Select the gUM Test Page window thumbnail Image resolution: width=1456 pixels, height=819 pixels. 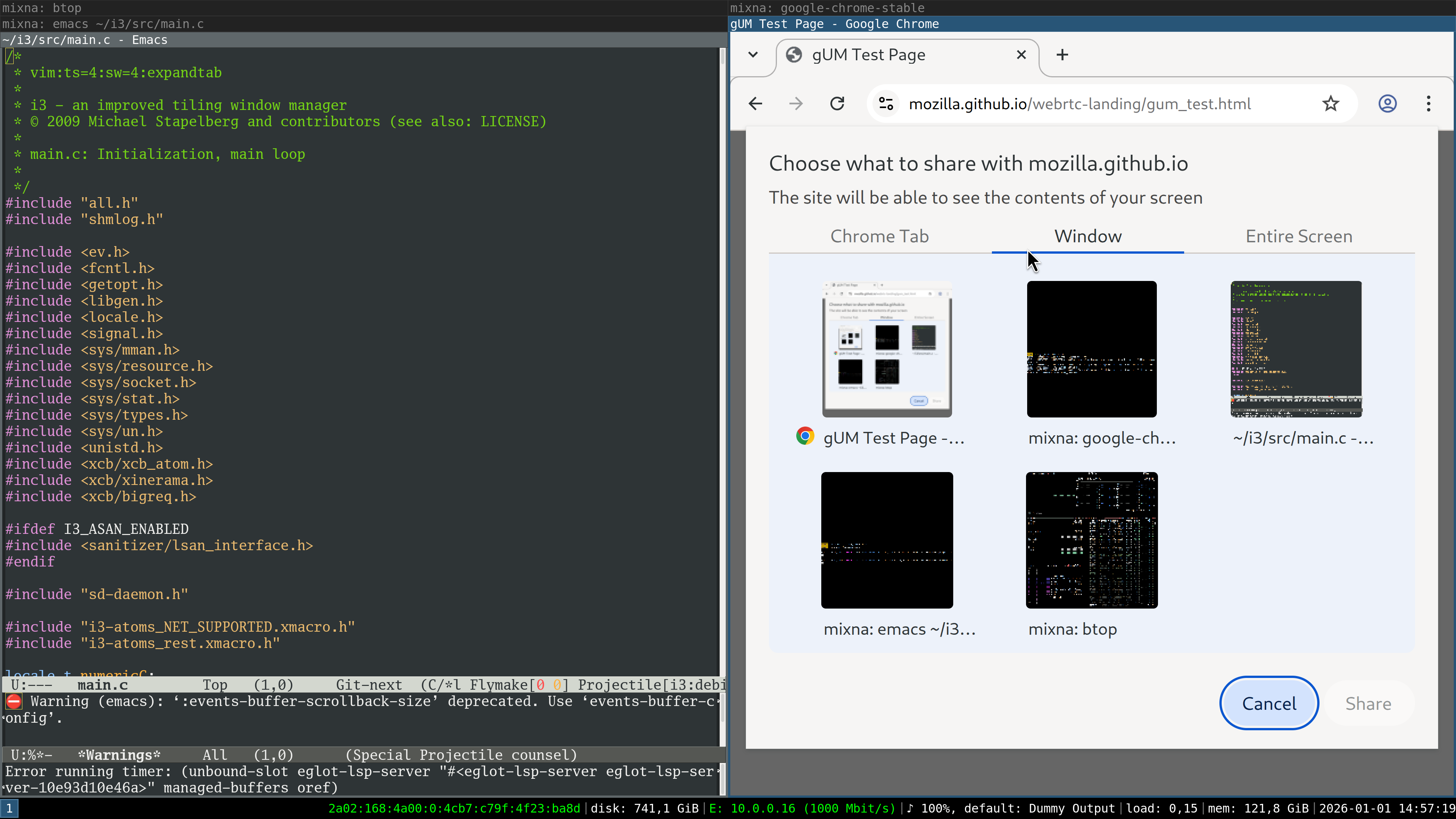[887, 349]
